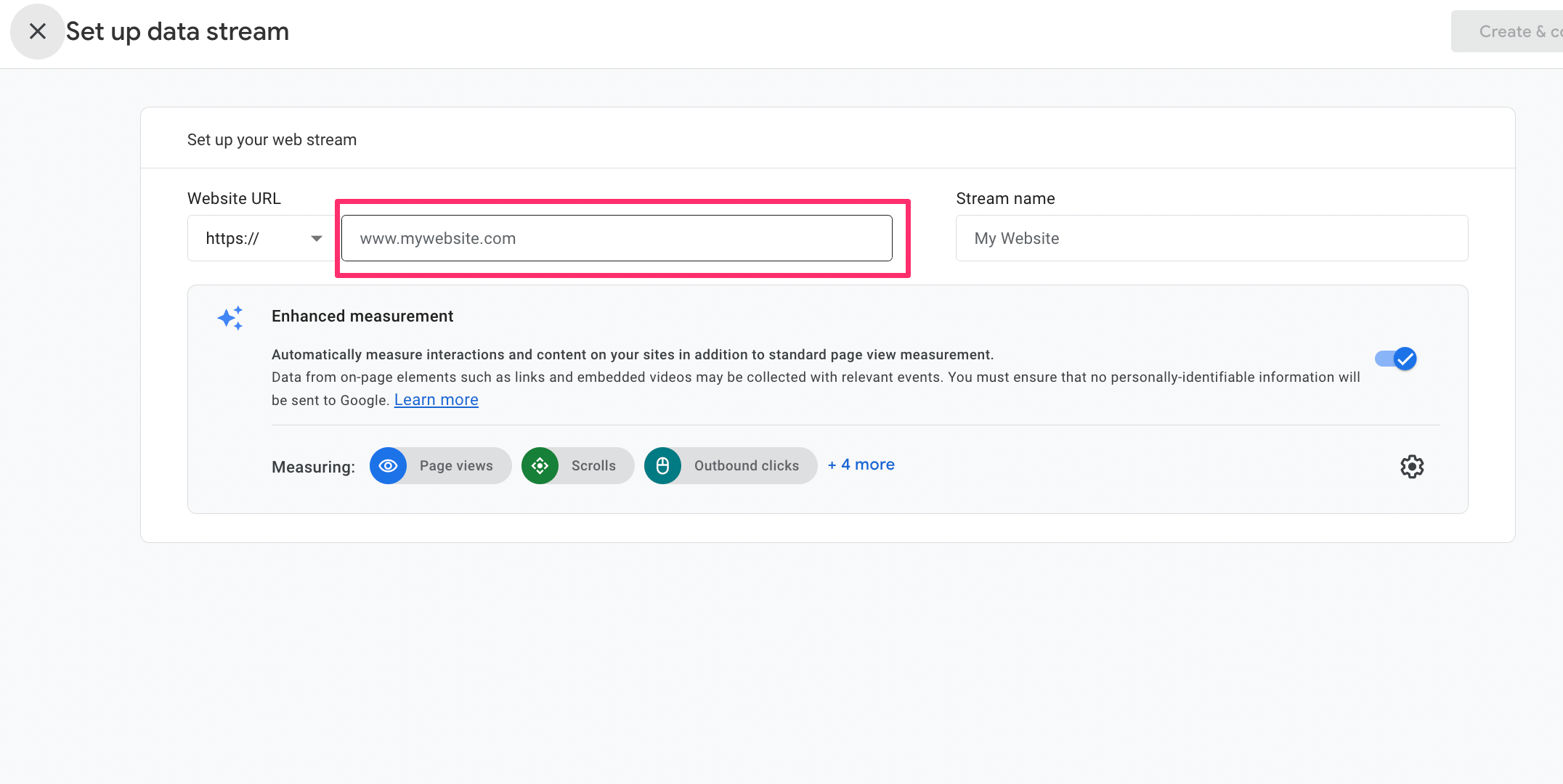Image resolution: width=1563 pixels, height=784 pixels.
Task: Click the Set up your web stream heading
Action: coord(272,140)
